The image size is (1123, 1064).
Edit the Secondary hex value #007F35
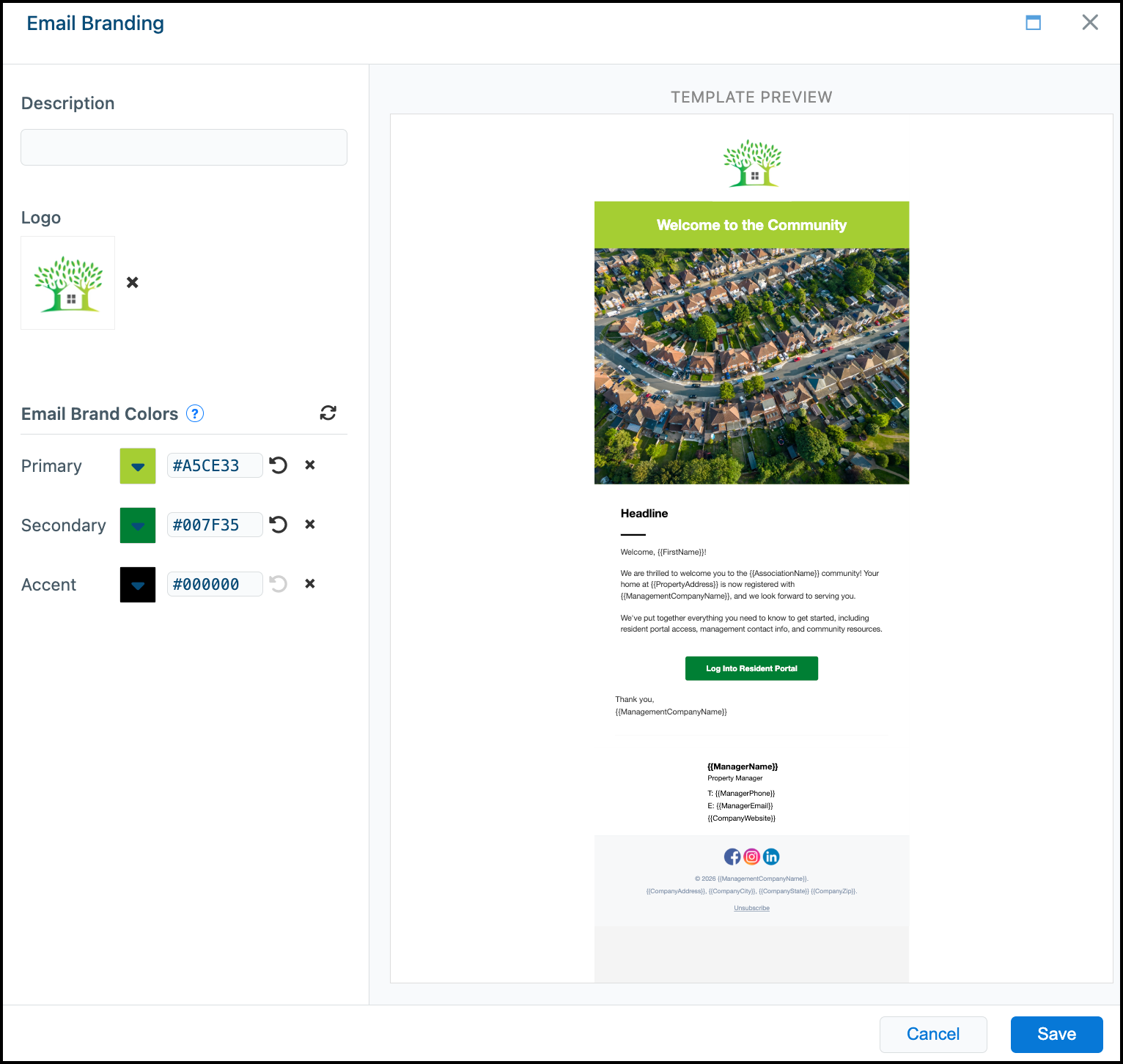215,525
